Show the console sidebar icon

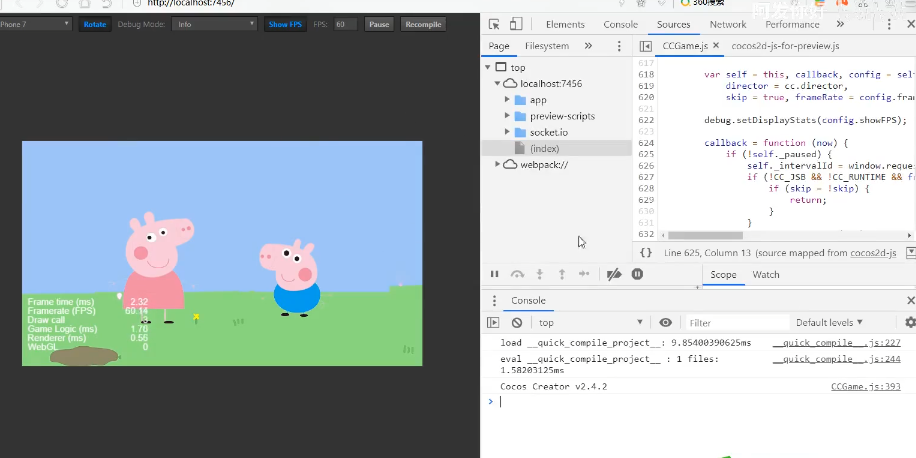pyautogui.click(x=493, y=322)
